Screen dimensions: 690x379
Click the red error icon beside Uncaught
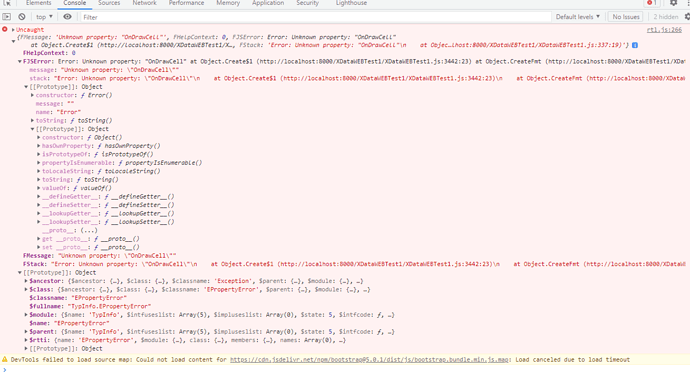(x=5, y=29)
